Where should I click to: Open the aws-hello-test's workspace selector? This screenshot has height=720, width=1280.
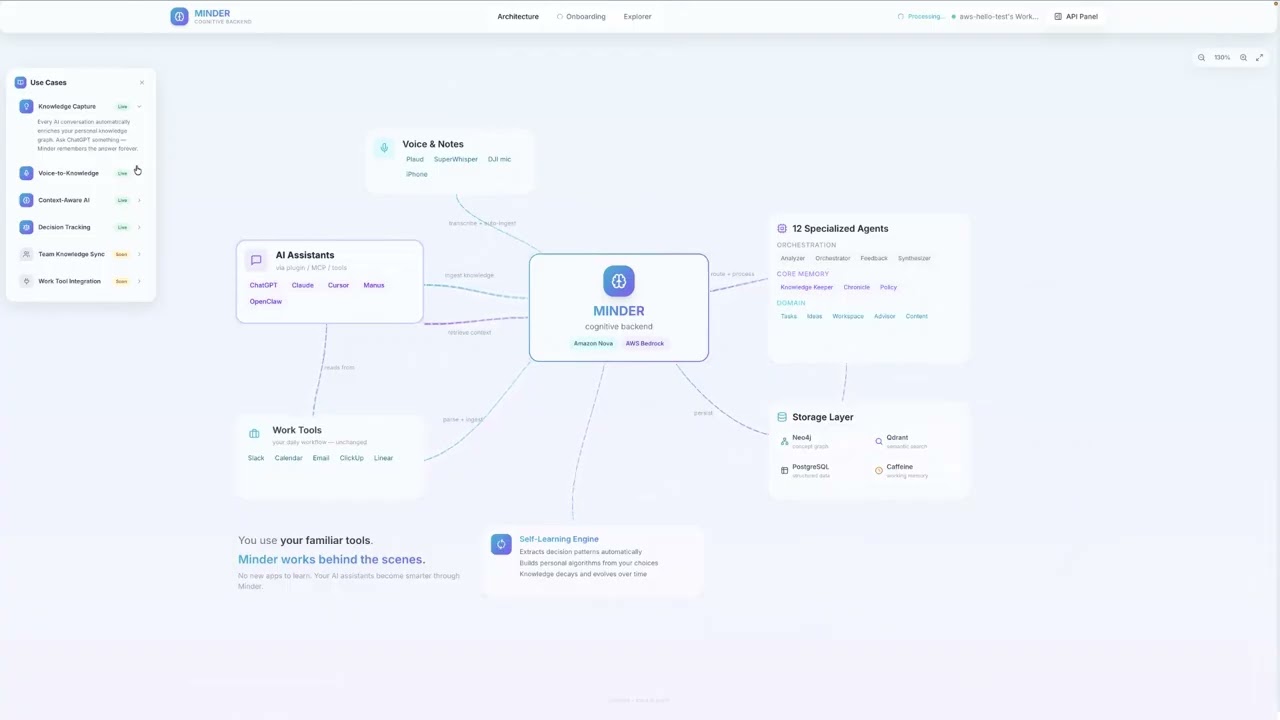pyautogui.click(x=995, y=16)
